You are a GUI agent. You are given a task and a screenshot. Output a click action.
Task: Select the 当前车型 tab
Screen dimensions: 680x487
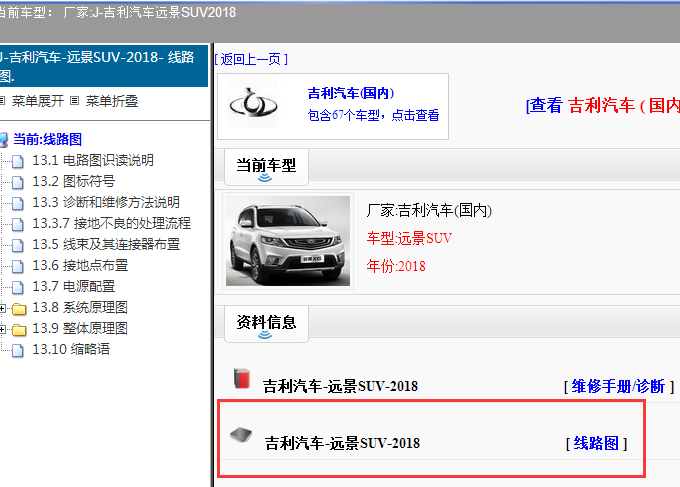(x=266, y=167)
